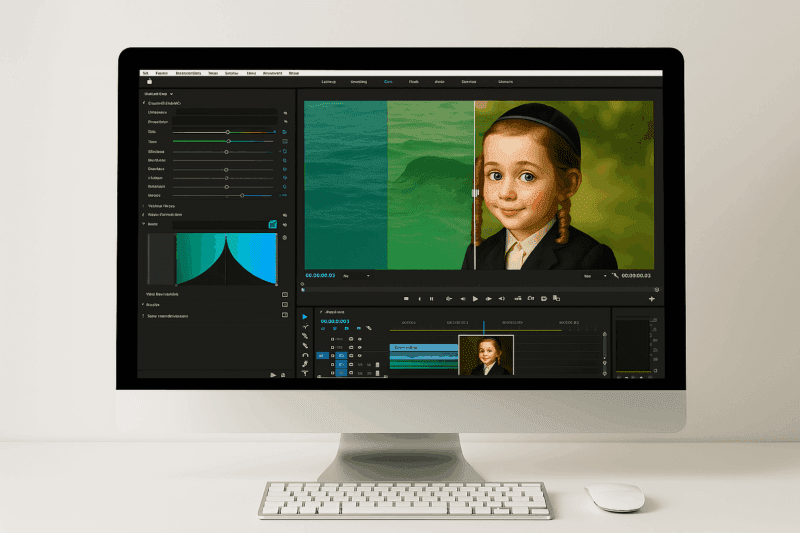Click the play icon at the left panel bottom
The height and width of the screenshot is (533, 800).
[273, 375]
